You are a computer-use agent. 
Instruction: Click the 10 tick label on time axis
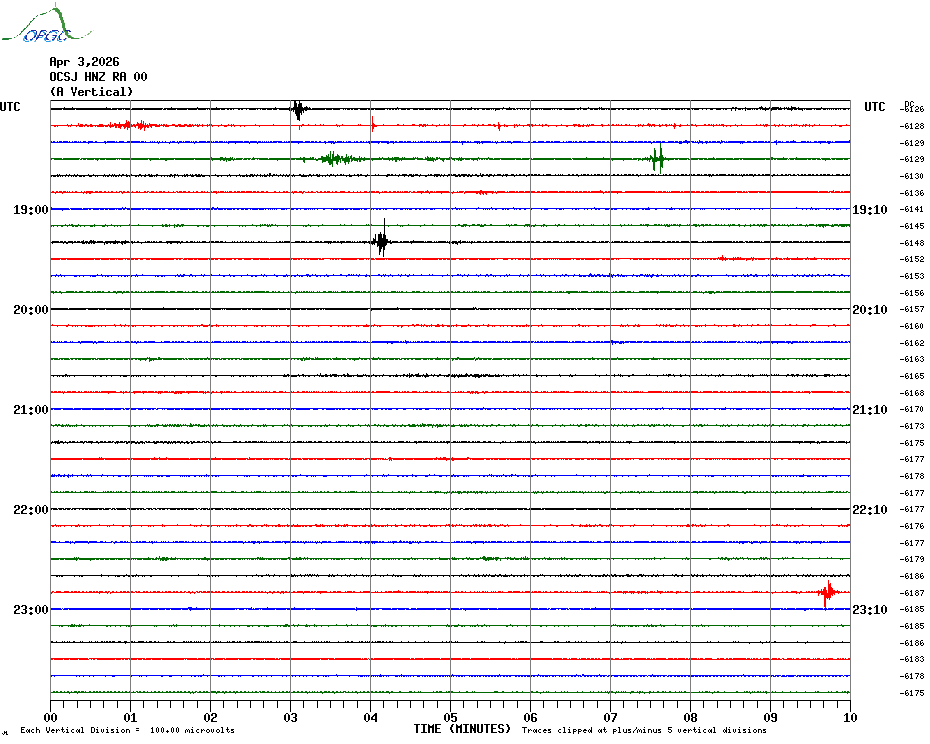click(849, 717)
